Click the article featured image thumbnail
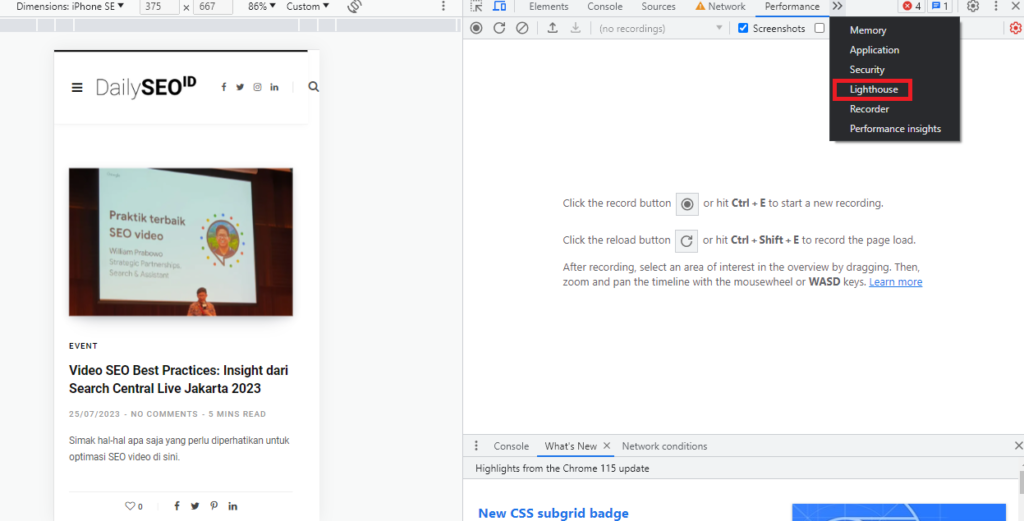Viewport: 1024px width, 521px height. (x=181, y=242)
